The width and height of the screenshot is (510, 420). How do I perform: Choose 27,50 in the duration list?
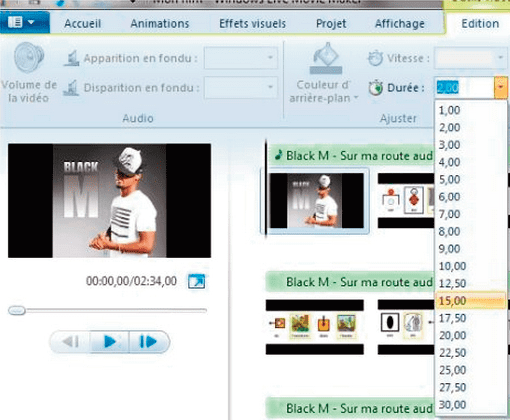[x=471, y=387]
